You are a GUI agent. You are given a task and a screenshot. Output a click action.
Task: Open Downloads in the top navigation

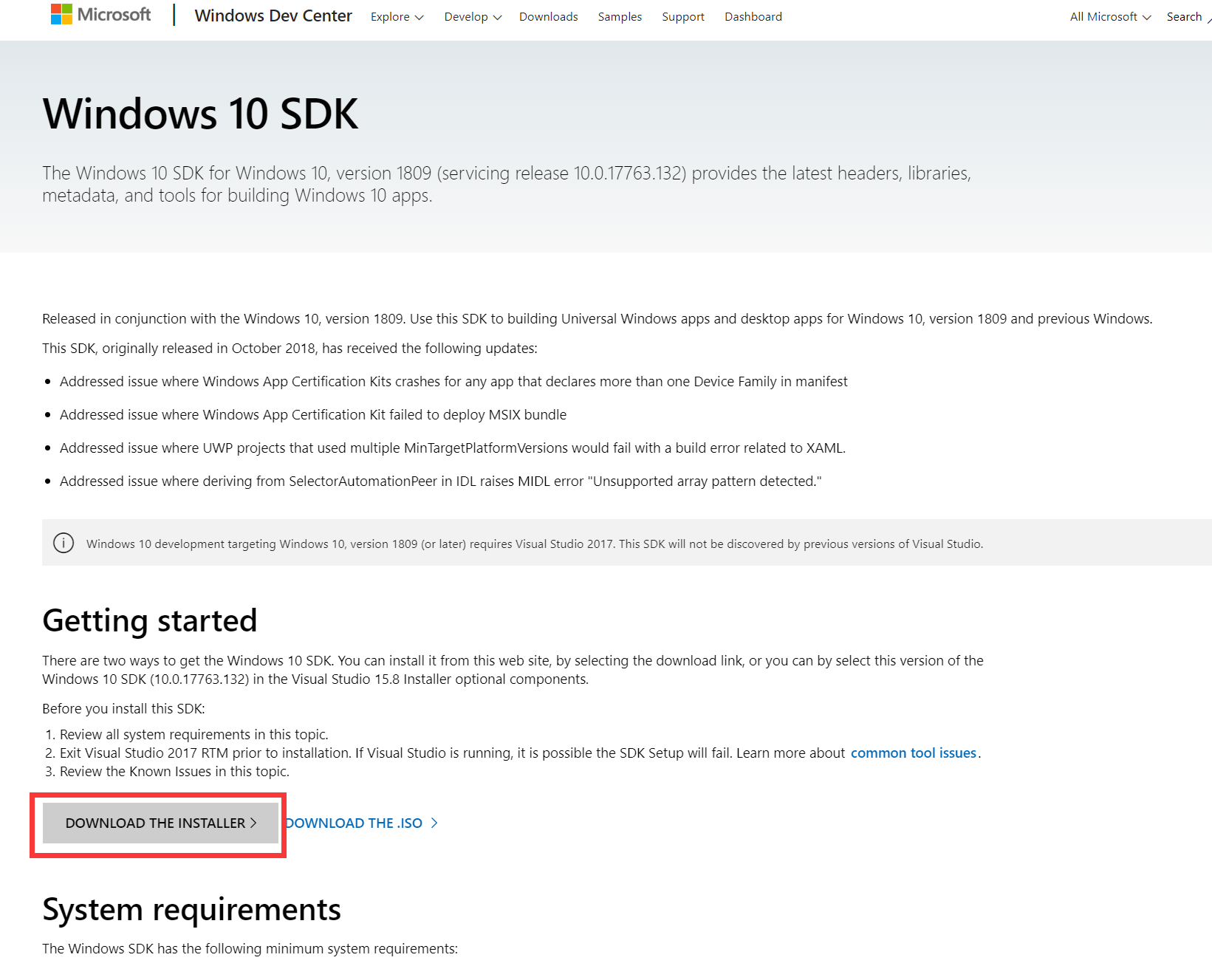click(548, 16)
